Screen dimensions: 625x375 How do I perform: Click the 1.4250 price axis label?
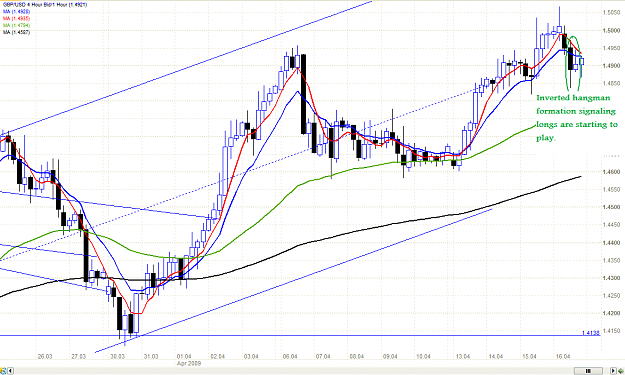611,295
